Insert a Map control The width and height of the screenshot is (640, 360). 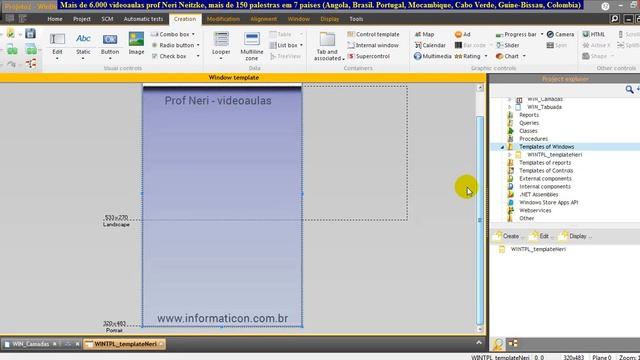click(x=424, y=35)
